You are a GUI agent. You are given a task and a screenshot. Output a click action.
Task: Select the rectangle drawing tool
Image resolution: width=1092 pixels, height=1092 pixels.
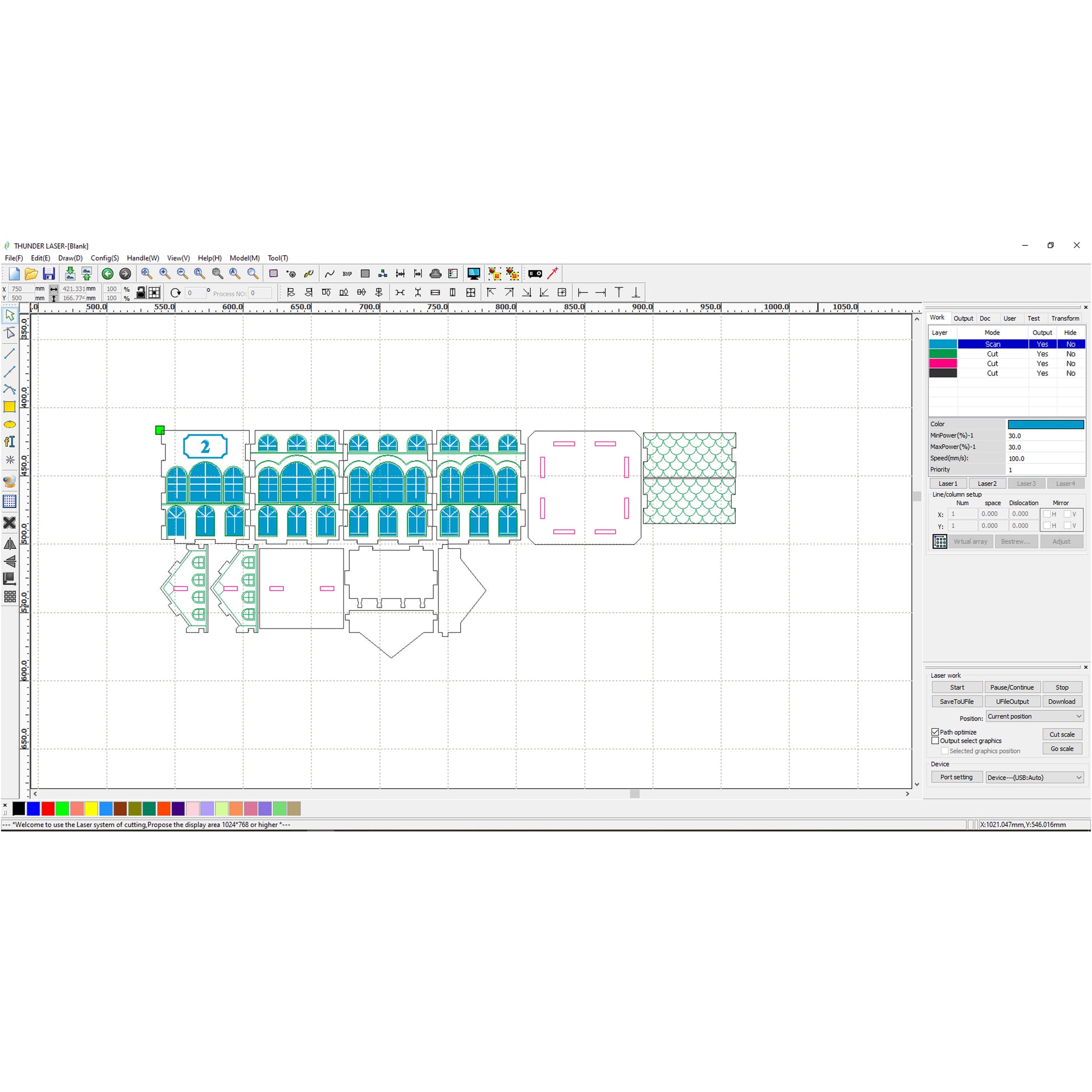click(10, 406)
